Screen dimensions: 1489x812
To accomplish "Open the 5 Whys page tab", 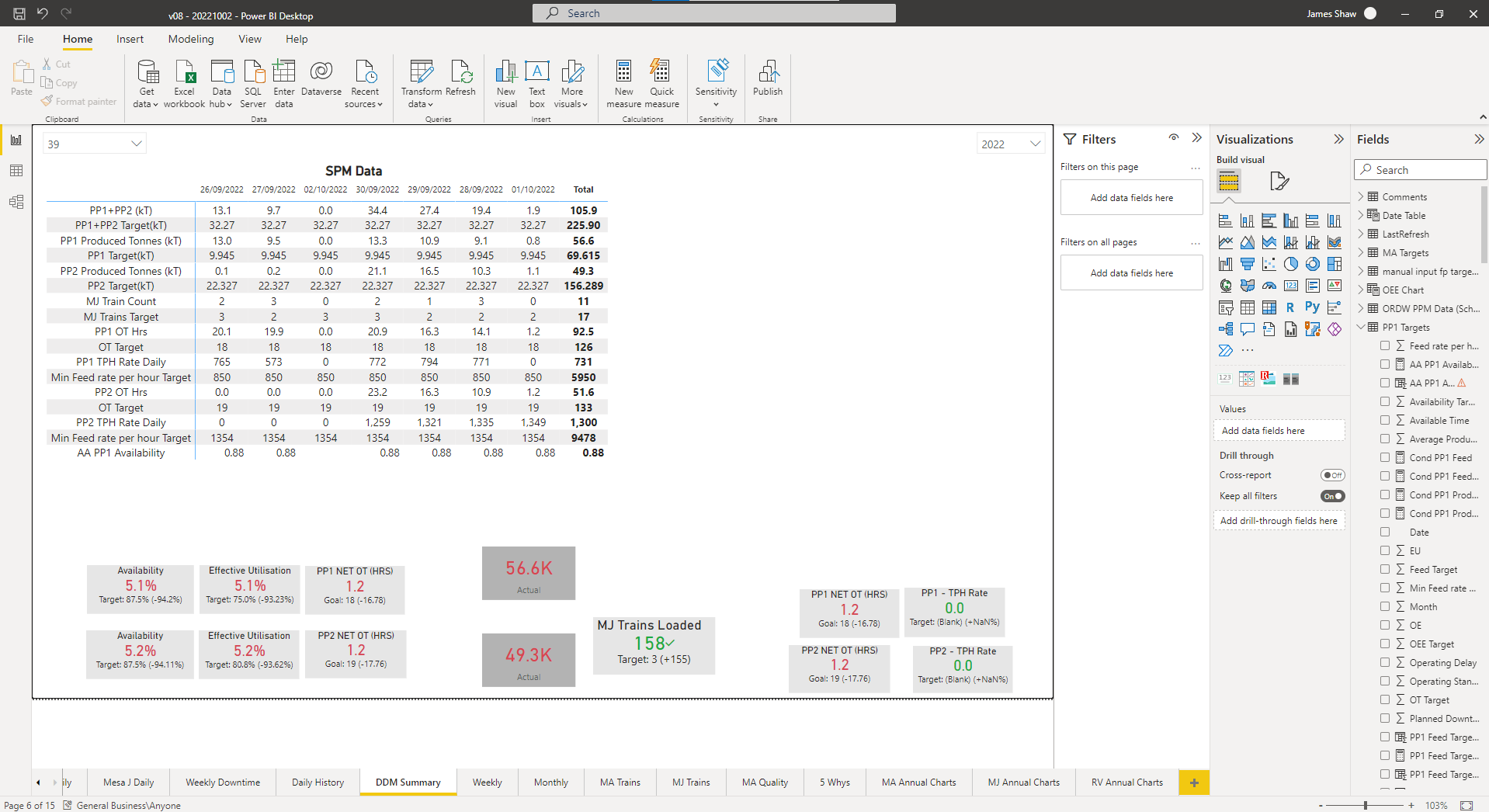I will coord(835,783).
